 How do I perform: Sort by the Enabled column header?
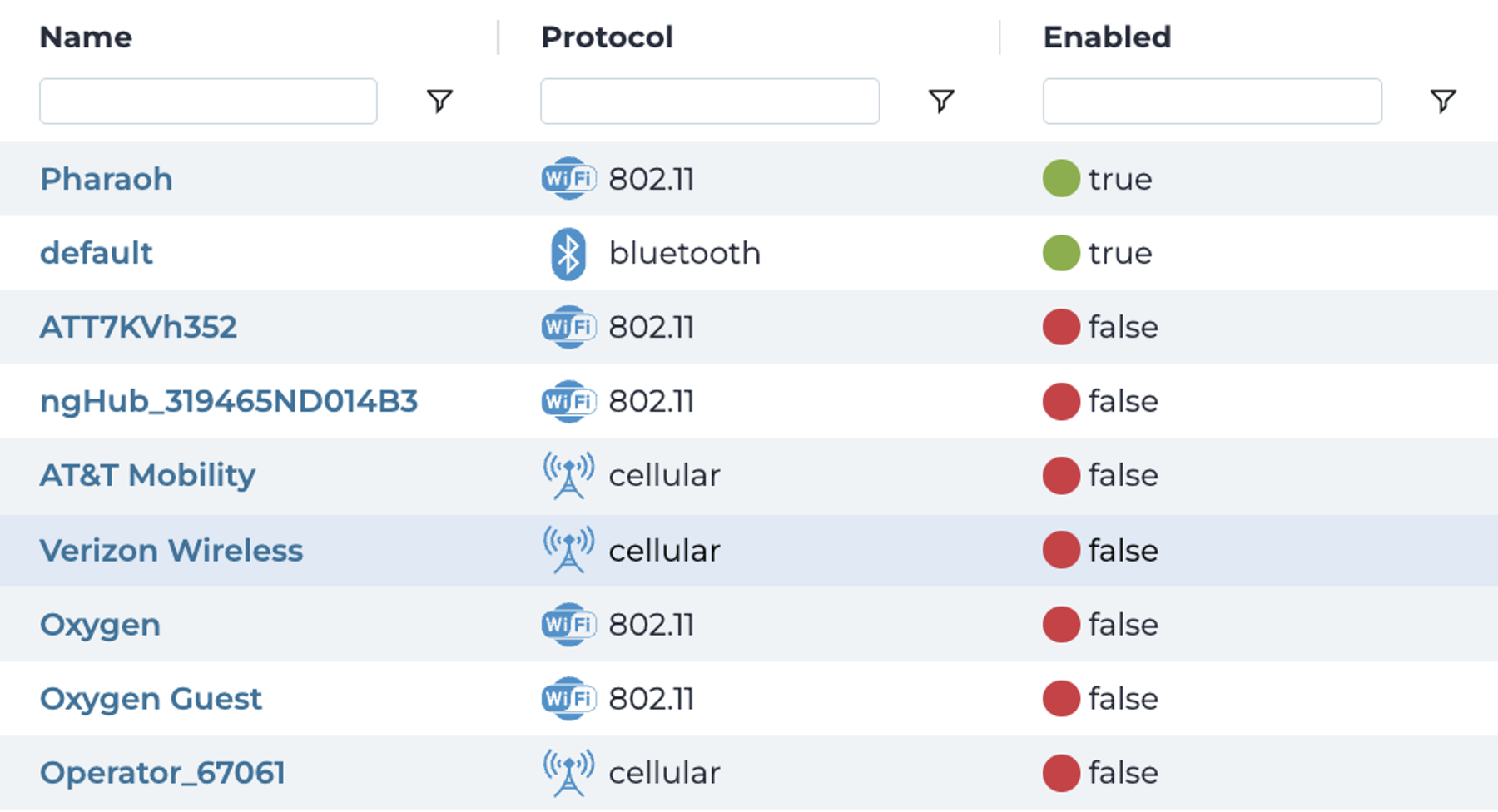click(x=1107, y=37)
